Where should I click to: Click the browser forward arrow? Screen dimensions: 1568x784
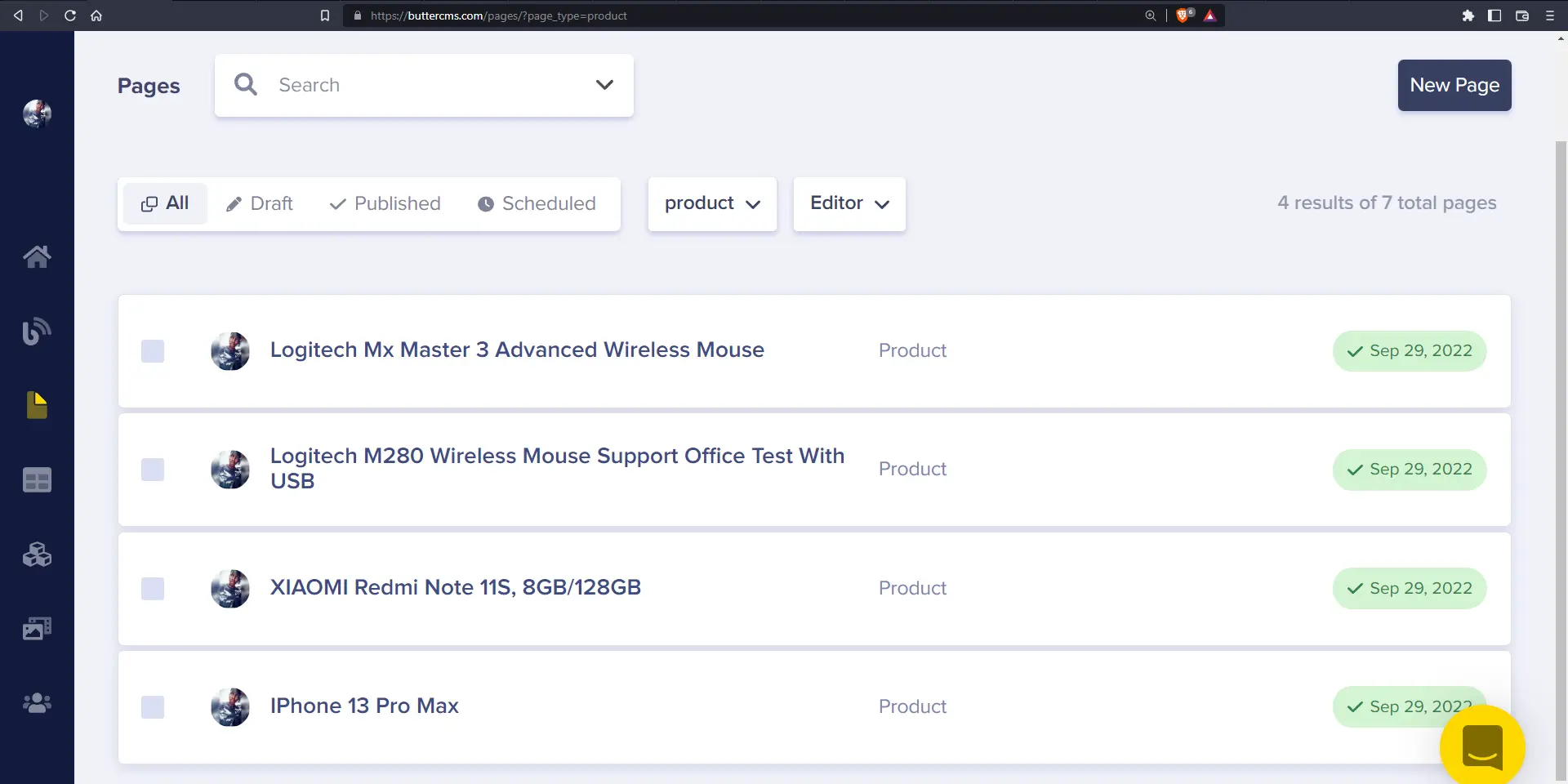(44, 16)
